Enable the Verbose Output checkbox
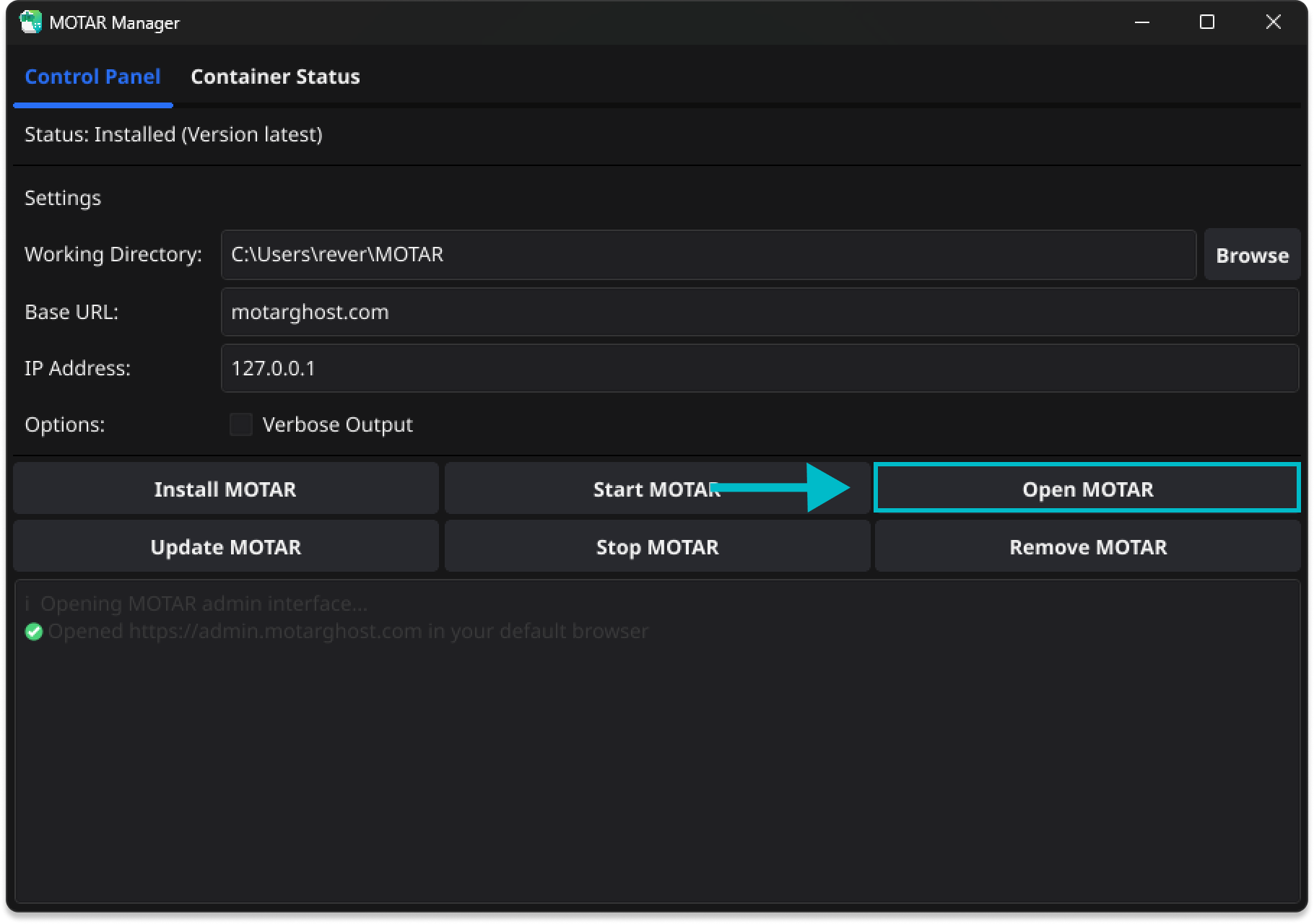Image resolution: width=1314 pixels, height=924 pixels. [x=241, y=424]
